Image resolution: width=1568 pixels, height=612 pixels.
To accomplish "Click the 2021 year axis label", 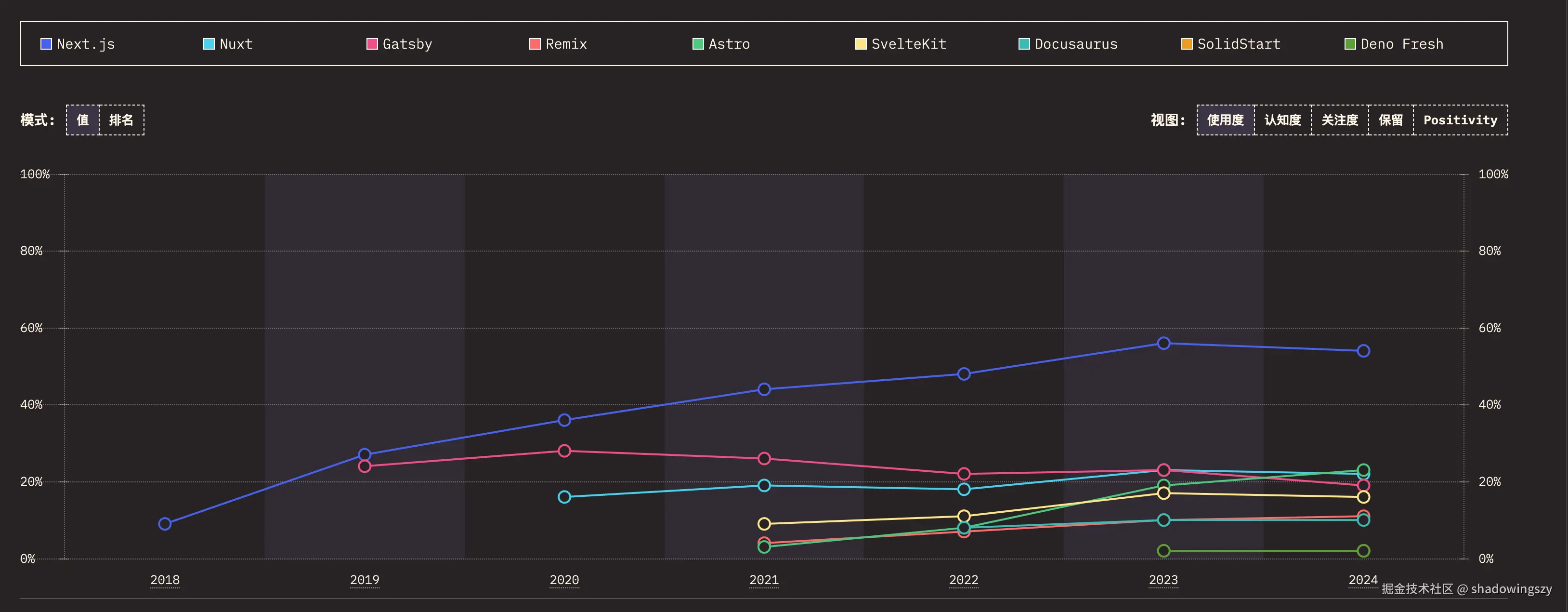I will point(764,580).
